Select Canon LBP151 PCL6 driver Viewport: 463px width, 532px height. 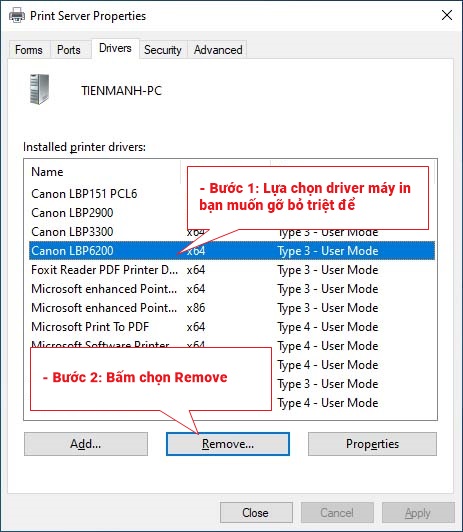[84, 194]
